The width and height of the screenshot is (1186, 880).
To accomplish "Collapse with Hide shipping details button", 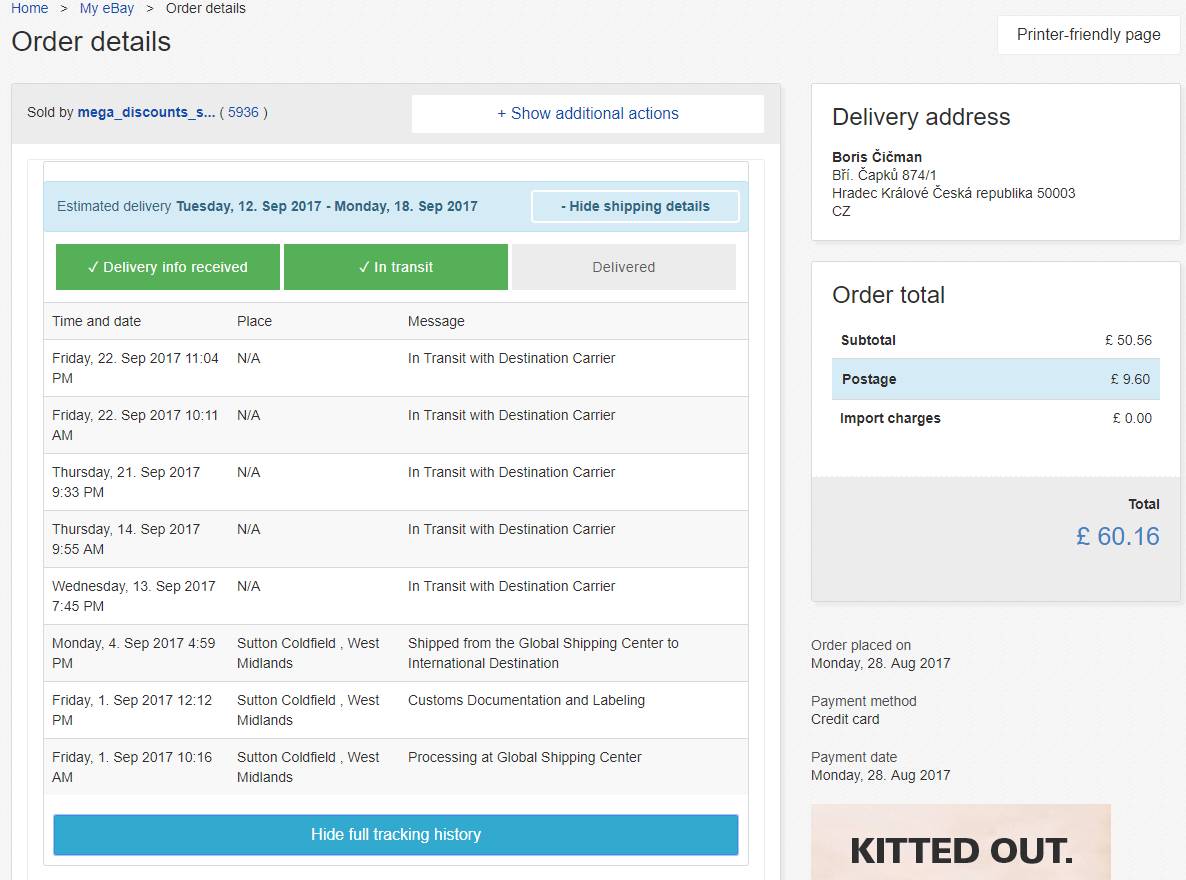I will click(635, 207).
